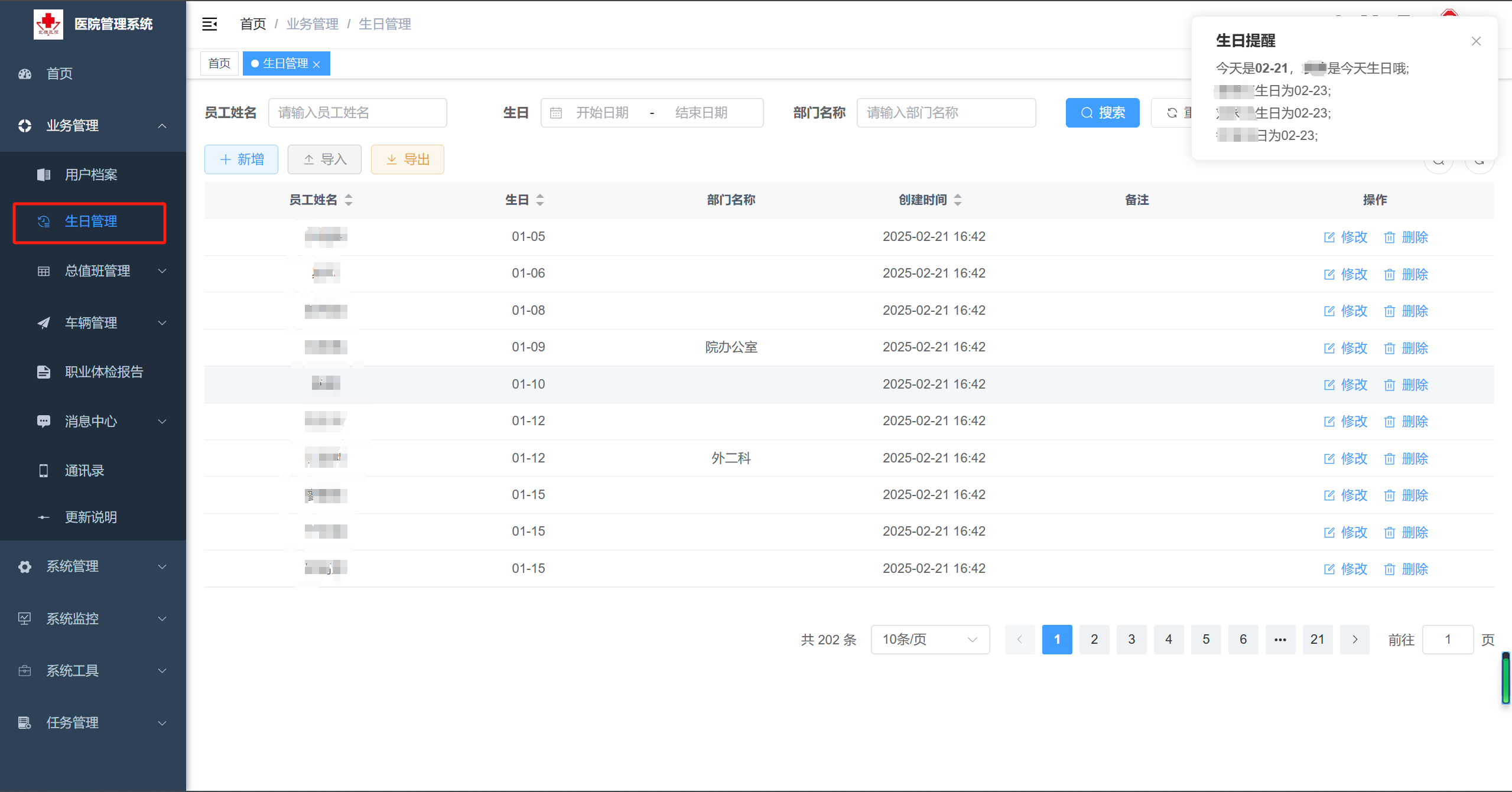Go to page 3 in pagination

pyautogui.click(x=1131, y=640)
